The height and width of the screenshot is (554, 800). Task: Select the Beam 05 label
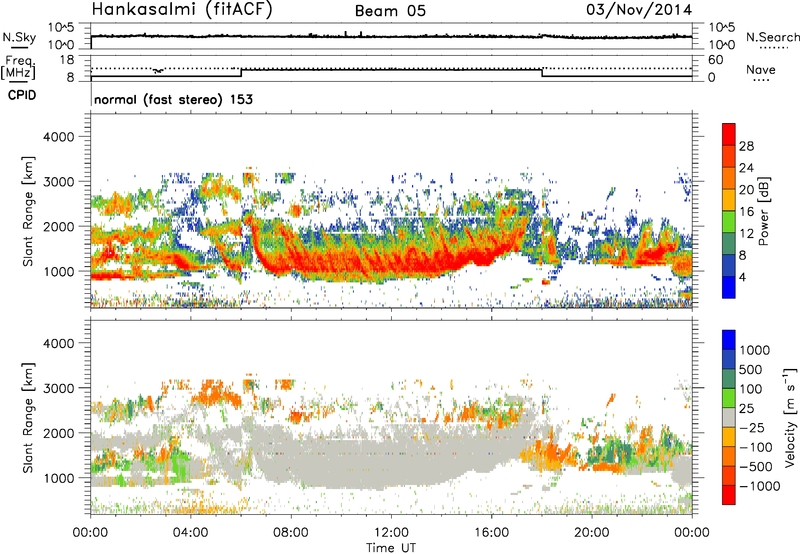pos(390,11)
